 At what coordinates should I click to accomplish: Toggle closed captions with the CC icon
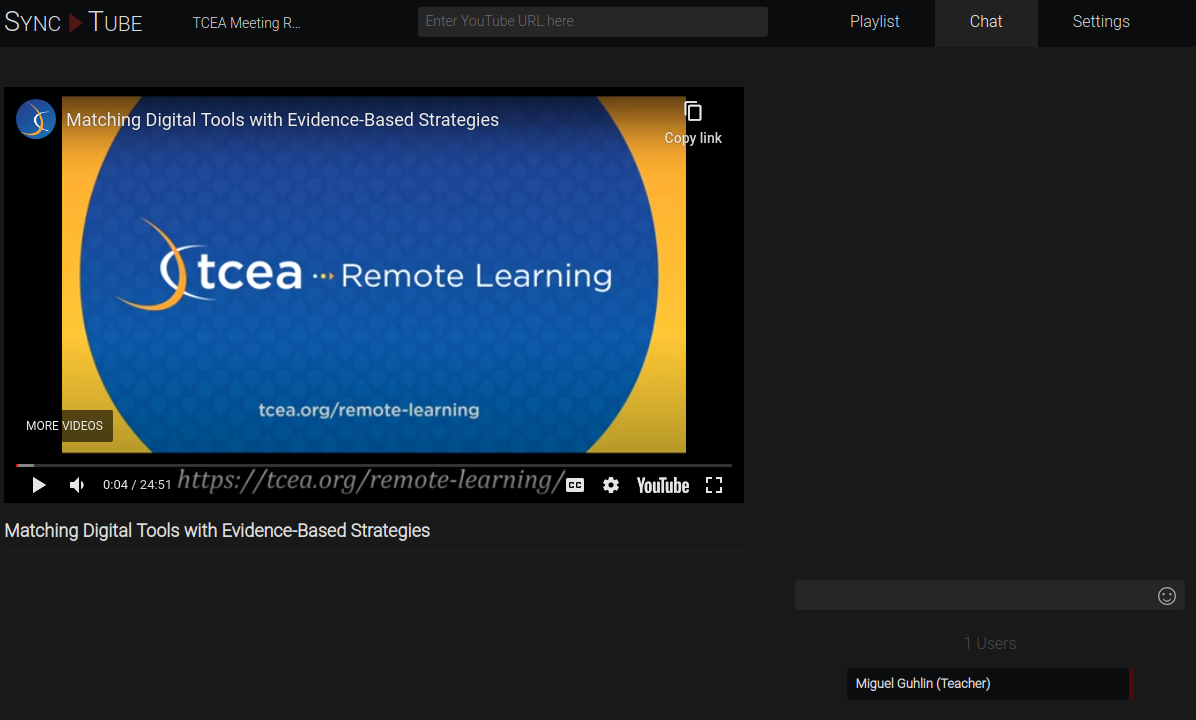click(575, 485)
